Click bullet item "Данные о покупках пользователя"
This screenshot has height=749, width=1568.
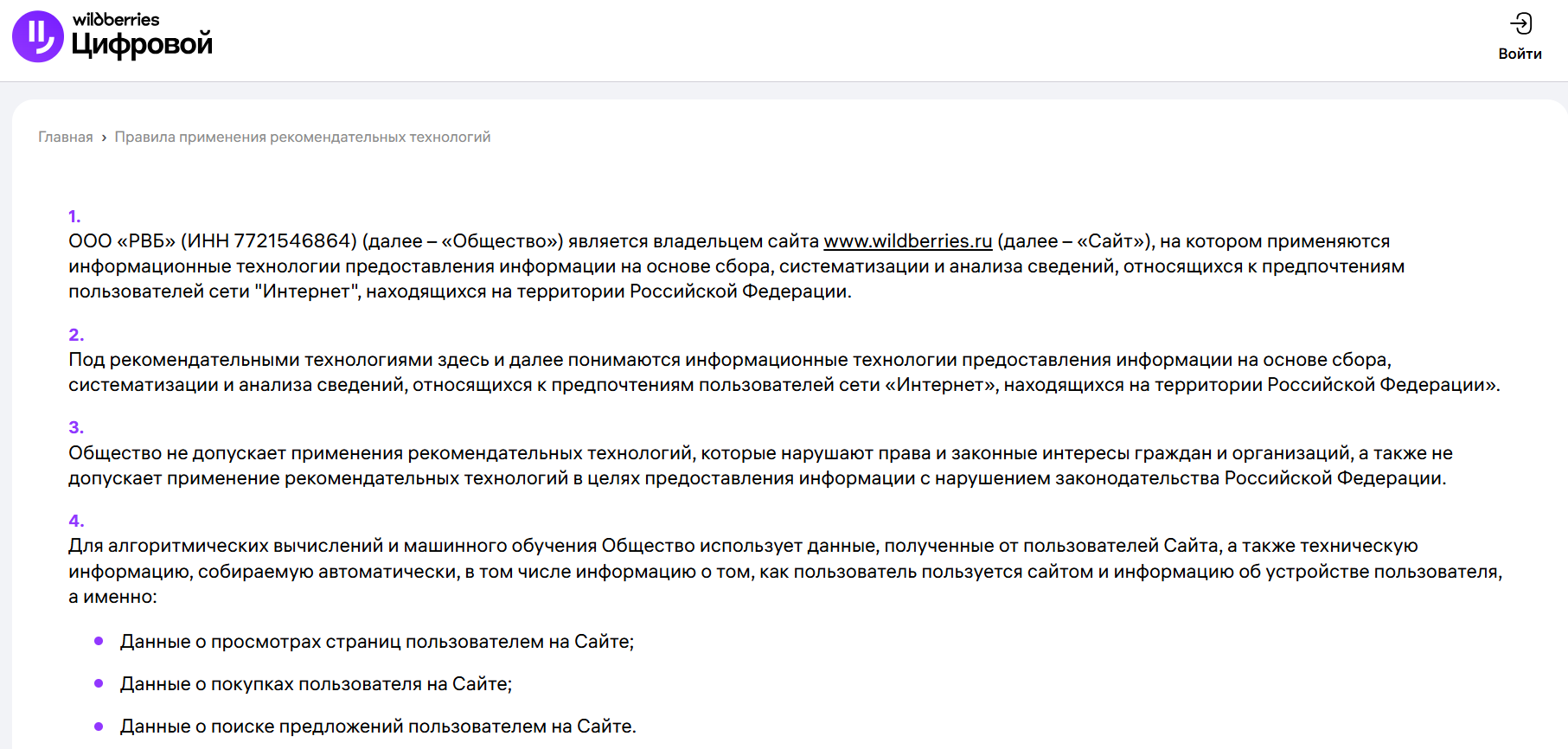click(x=316, y=684)
